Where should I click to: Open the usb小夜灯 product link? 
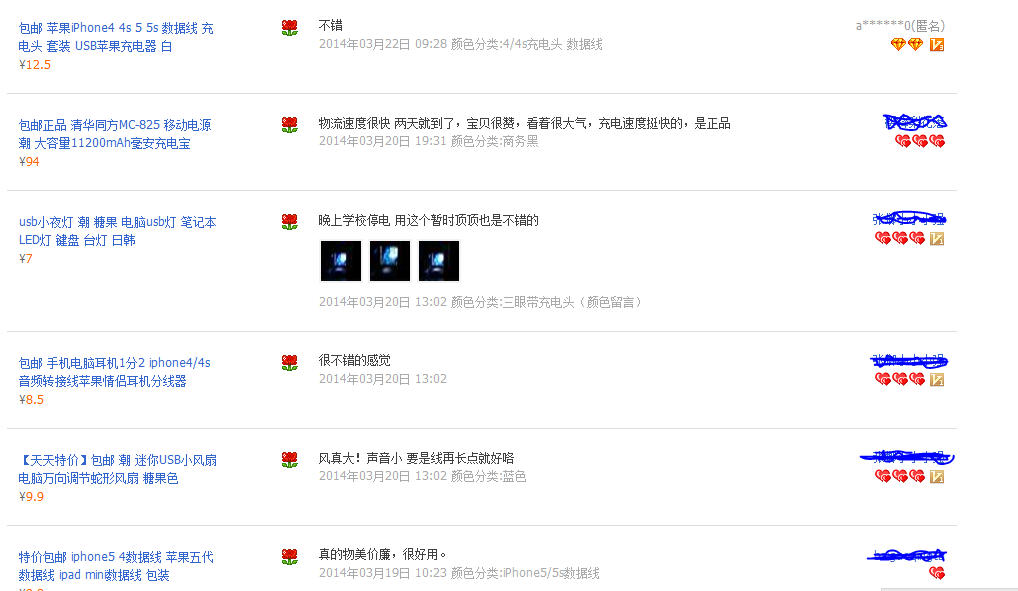tap(118, 231)
